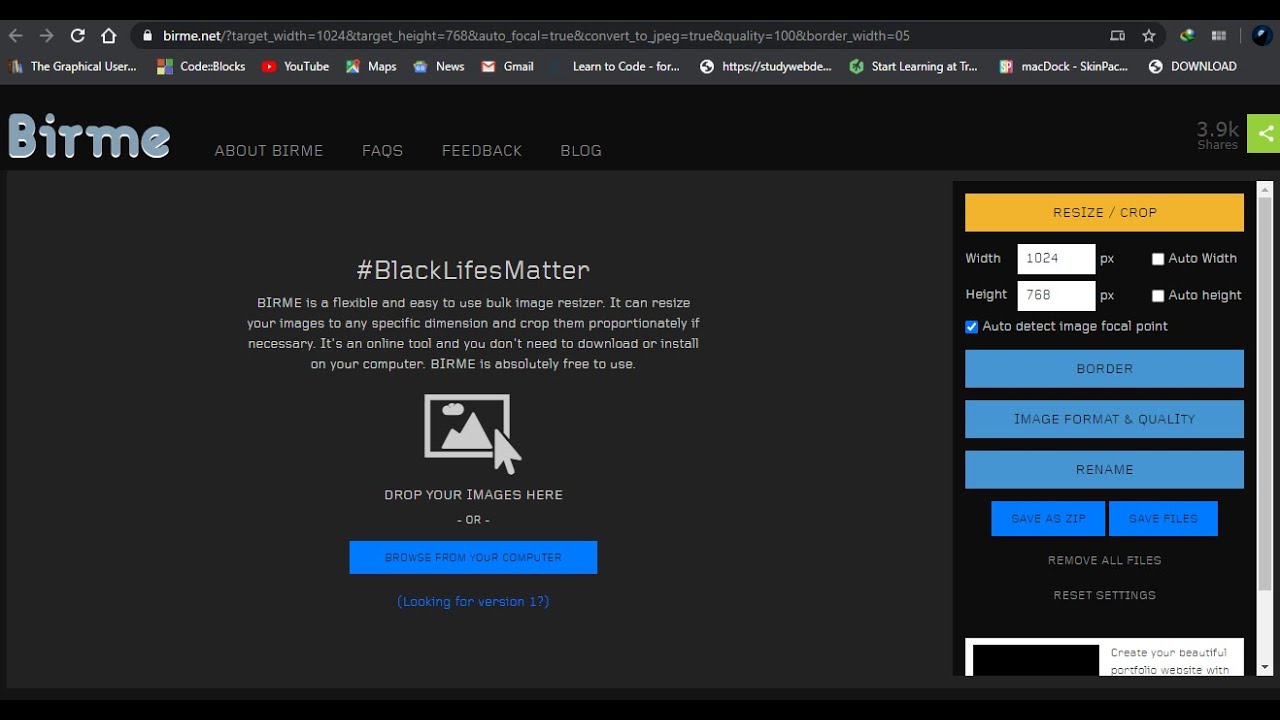
Task: Reload the page with the refresh icon
Action: (78, 36)
